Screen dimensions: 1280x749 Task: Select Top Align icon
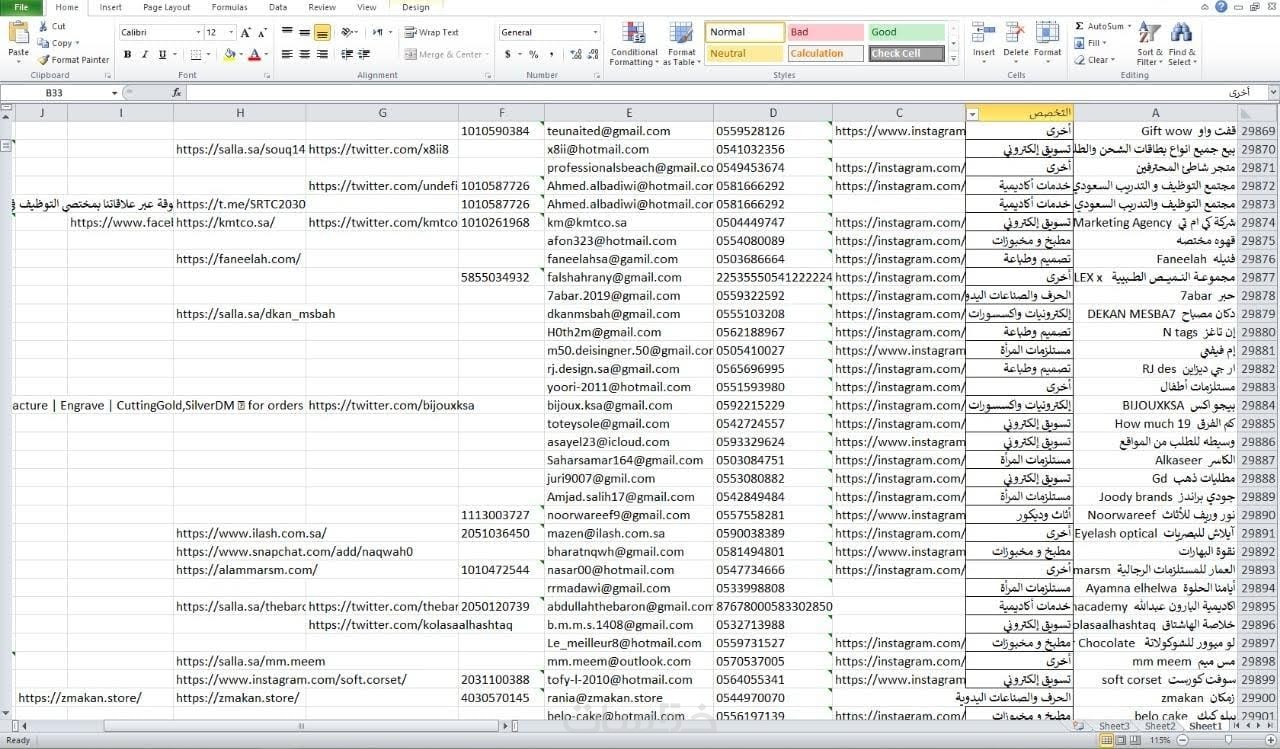[288, 33]
